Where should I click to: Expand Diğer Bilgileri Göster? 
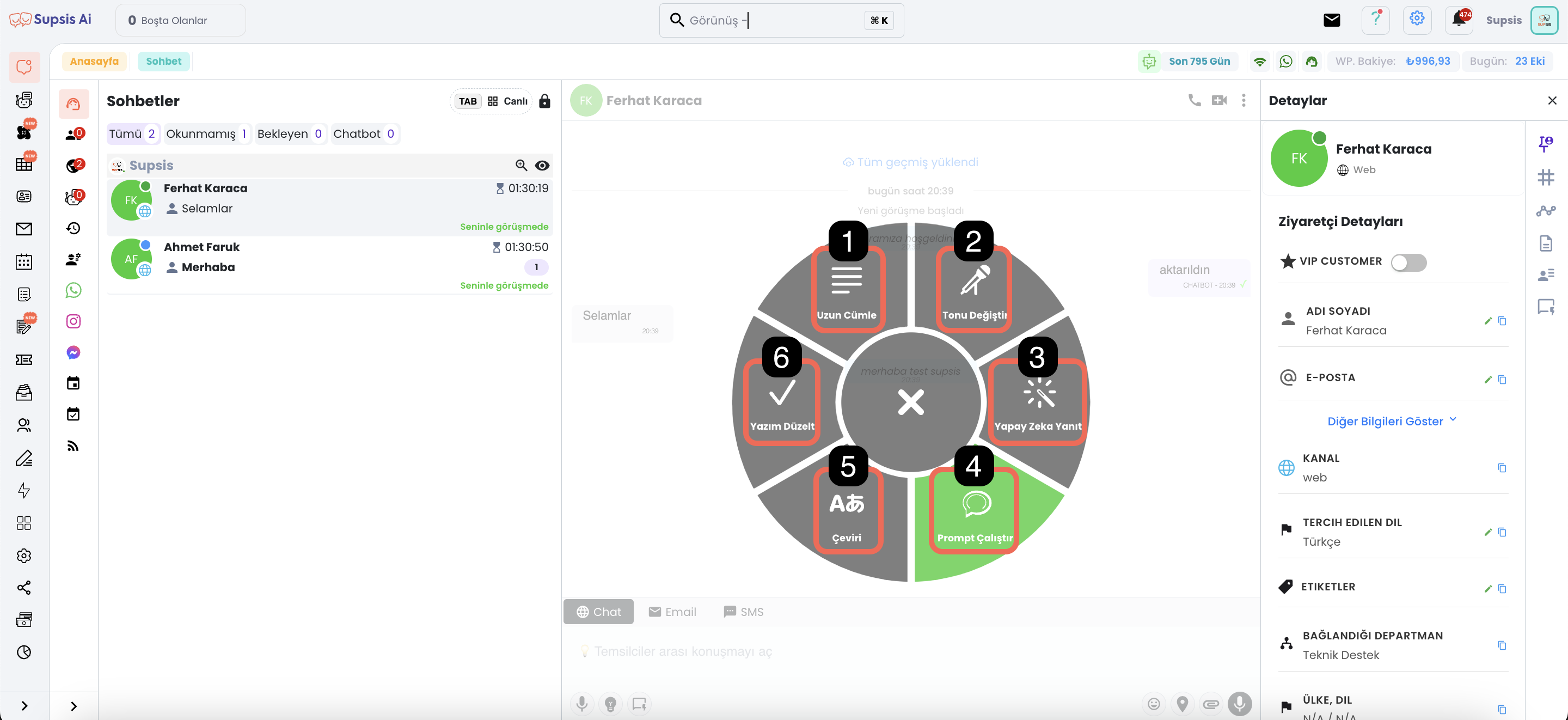click(1392, 421)
